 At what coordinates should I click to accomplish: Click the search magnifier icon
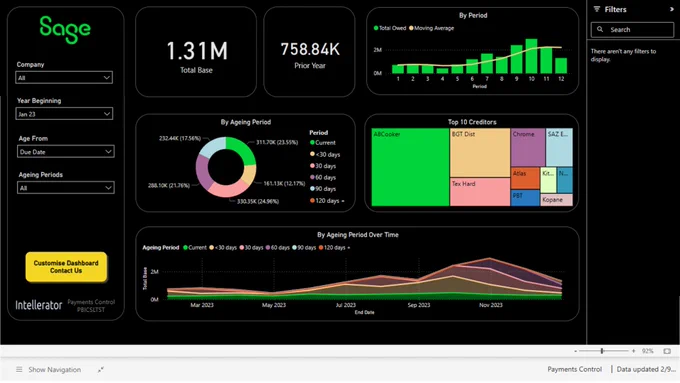600,29
